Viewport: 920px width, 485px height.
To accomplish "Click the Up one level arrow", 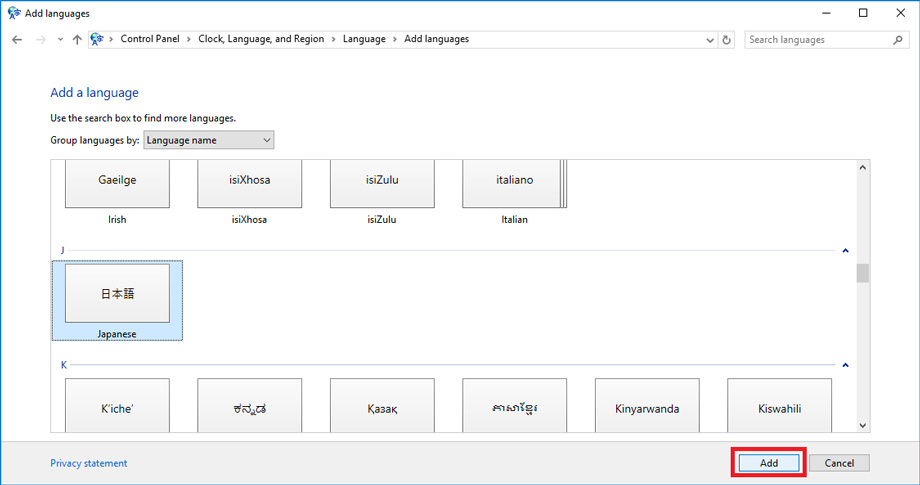I will click(x=77, y=40).
